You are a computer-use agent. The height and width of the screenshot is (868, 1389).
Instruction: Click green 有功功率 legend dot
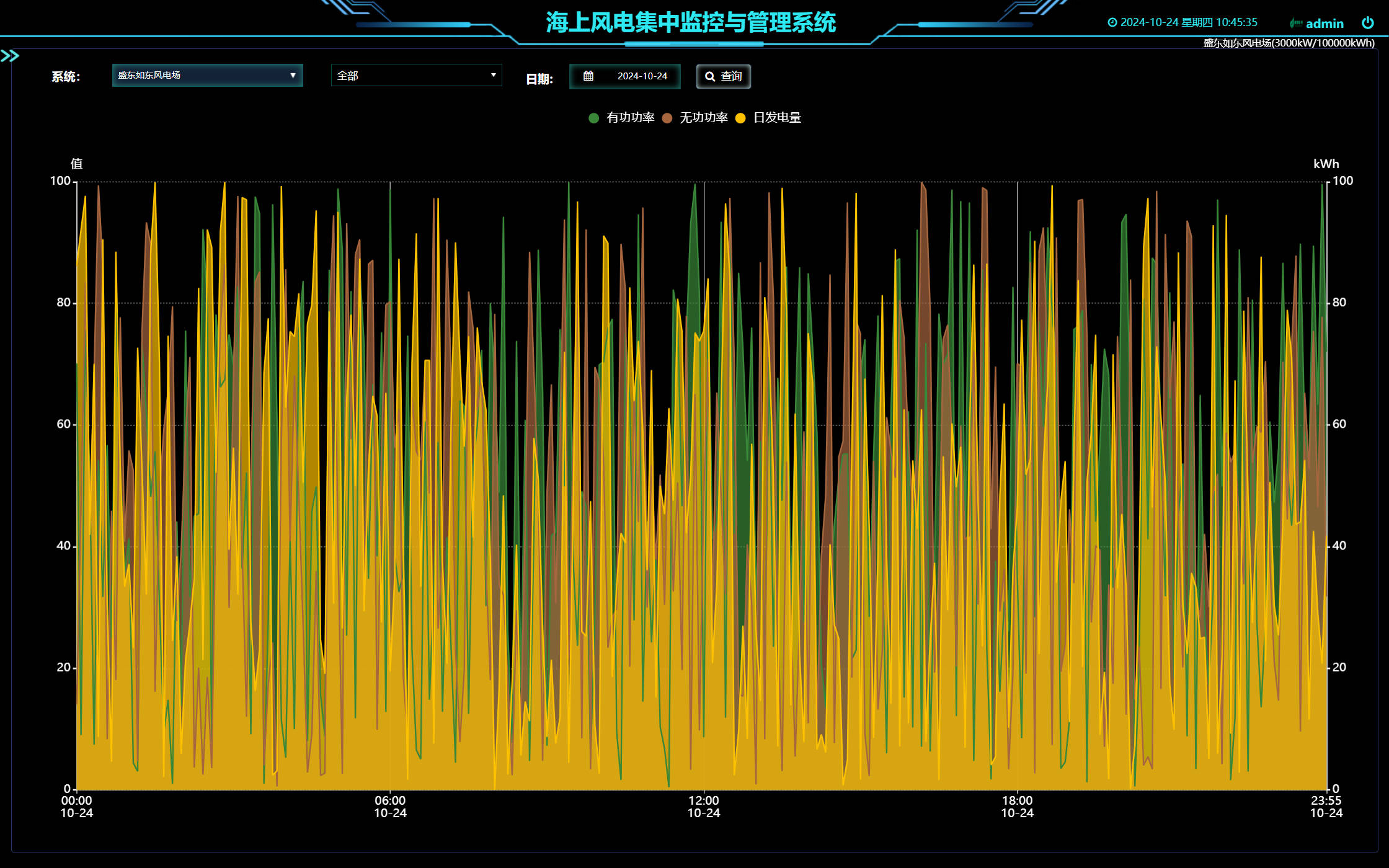(x=593, y=118)
